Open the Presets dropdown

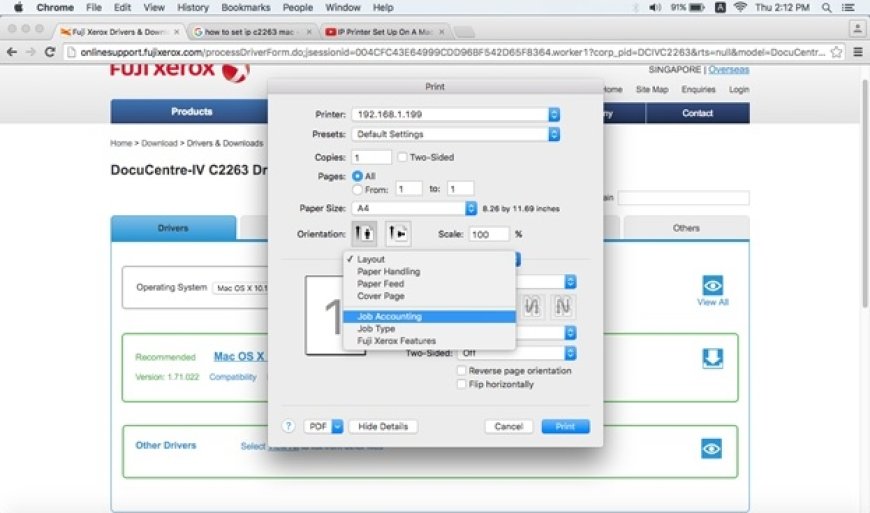456,134
